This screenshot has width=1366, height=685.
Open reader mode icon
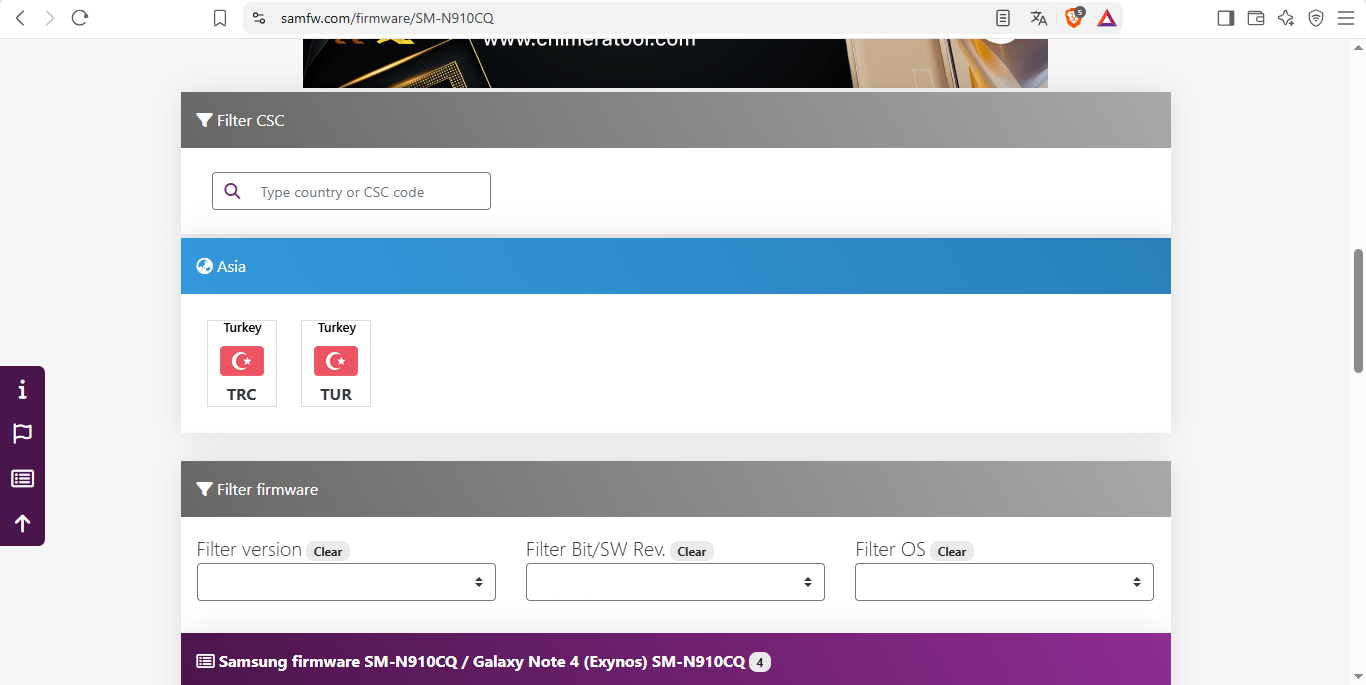1003,18
